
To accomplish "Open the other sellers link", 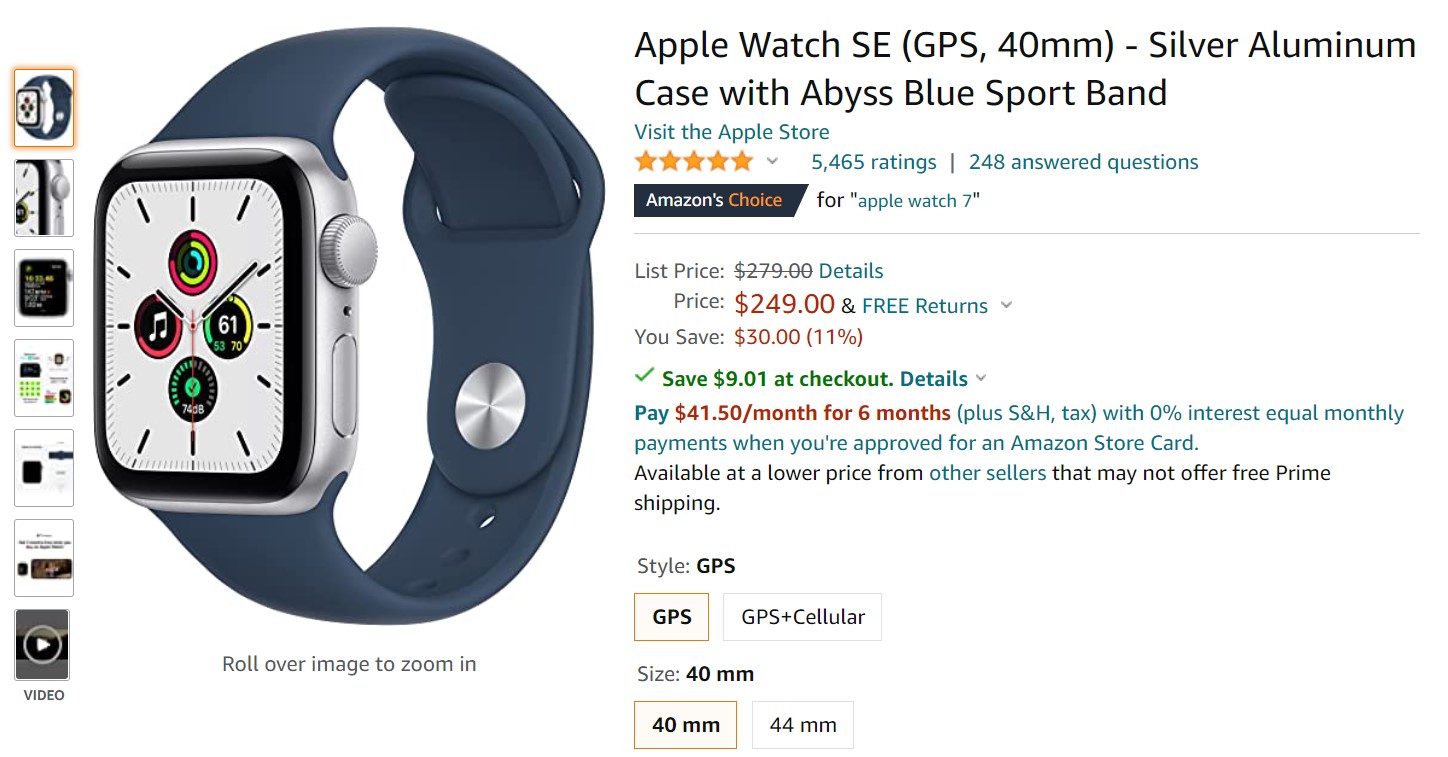I will click(x=987, y=473).
